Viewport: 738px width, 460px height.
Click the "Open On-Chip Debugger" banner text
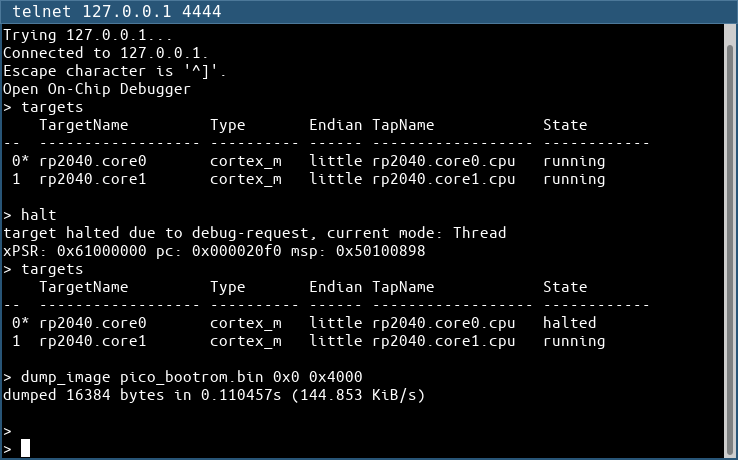96,89
